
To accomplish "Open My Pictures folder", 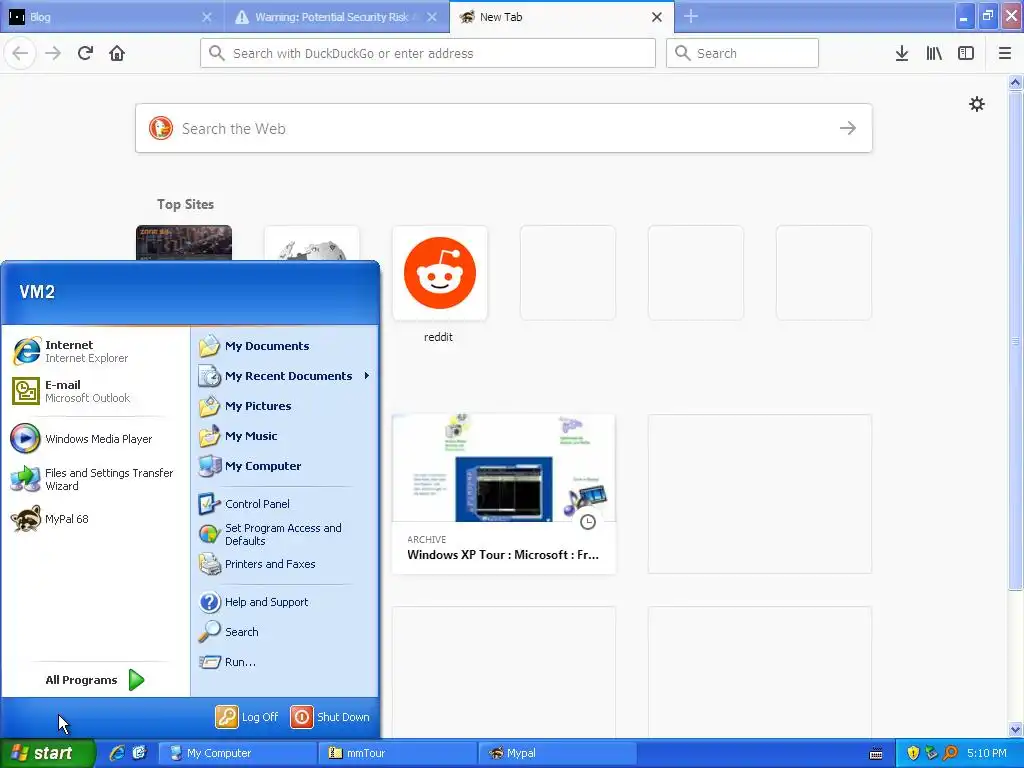I will [284, 406].
